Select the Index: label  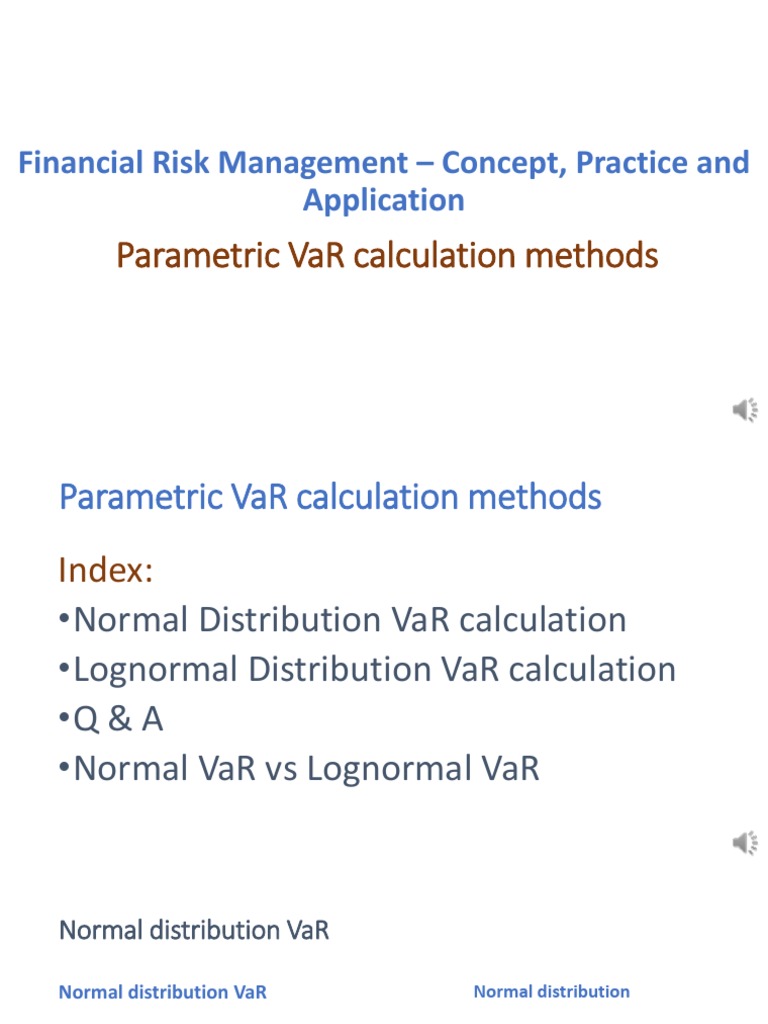[106, 569]
